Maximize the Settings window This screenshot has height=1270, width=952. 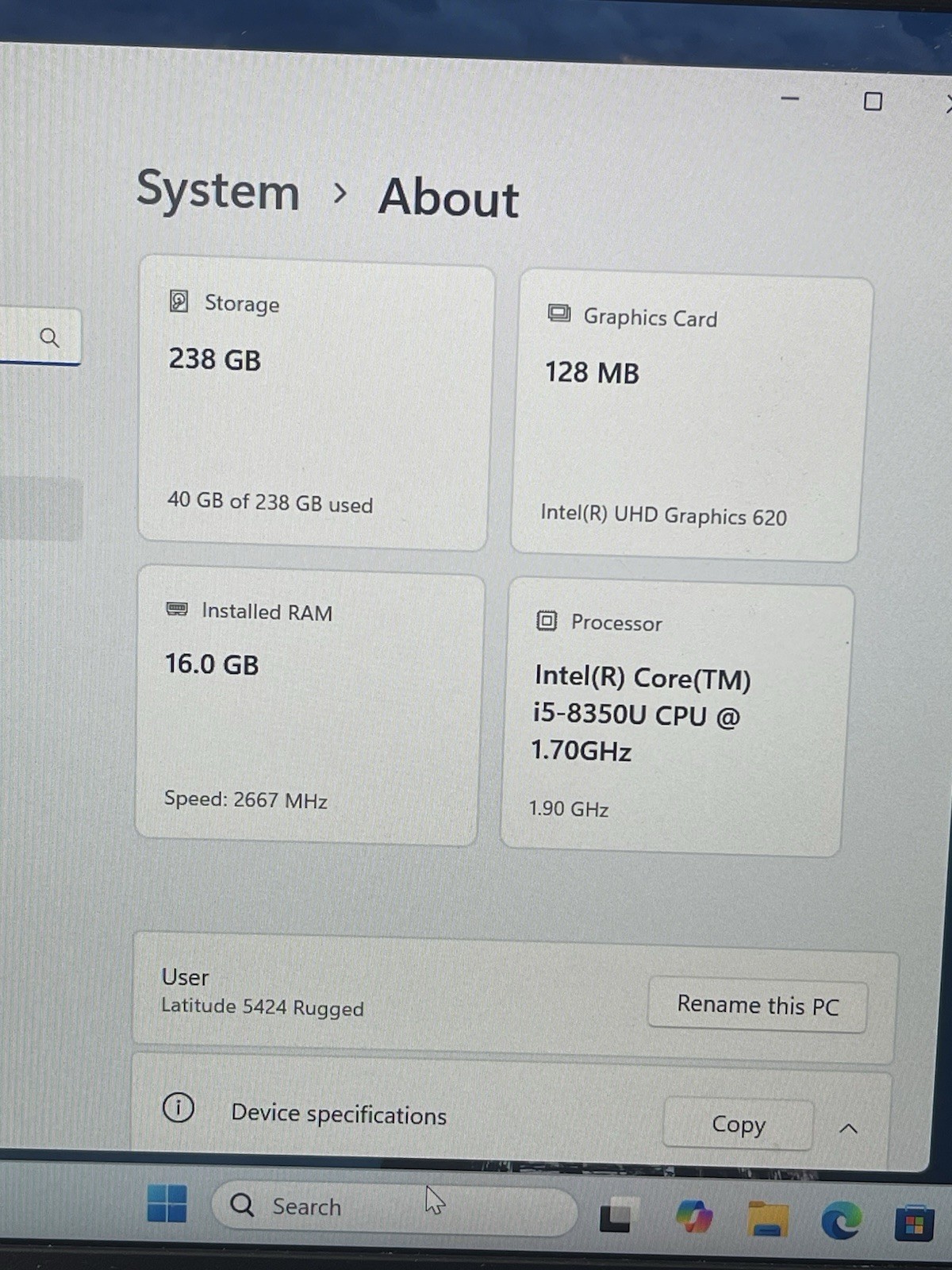click(873, 101)
